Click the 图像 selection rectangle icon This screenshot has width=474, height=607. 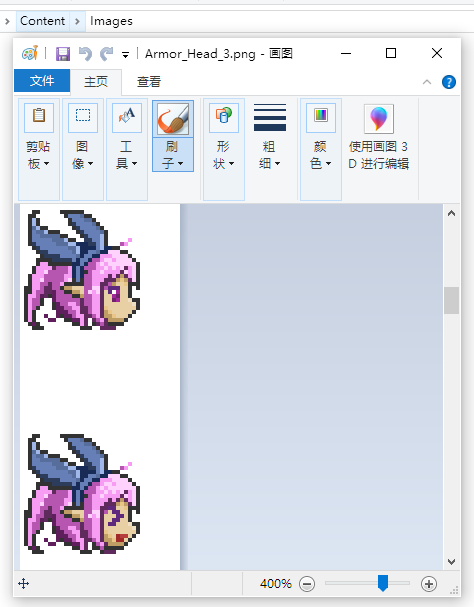tap(82, 116)
